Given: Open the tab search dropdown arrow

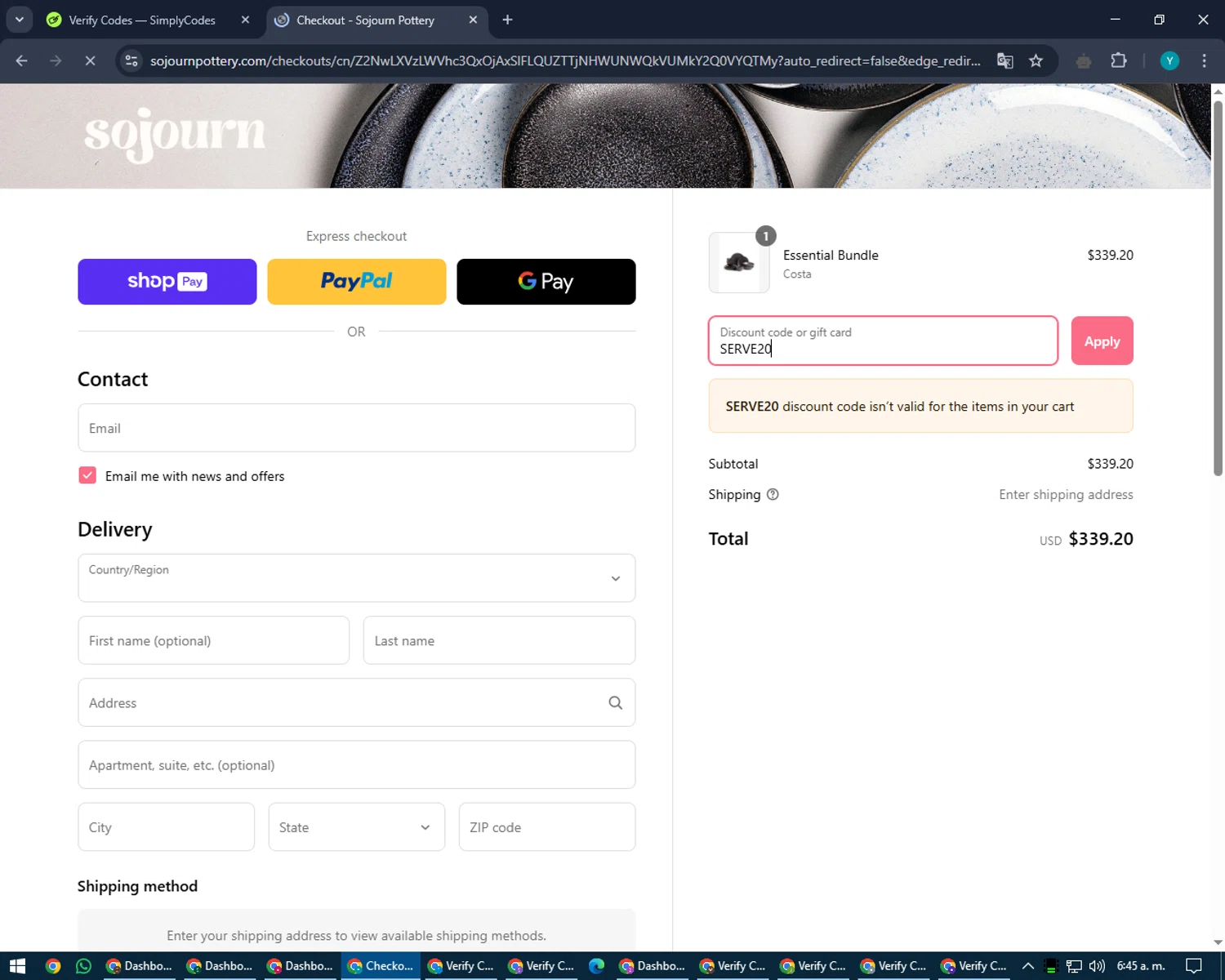Looking at the screenshot, I should click(20, 20).
